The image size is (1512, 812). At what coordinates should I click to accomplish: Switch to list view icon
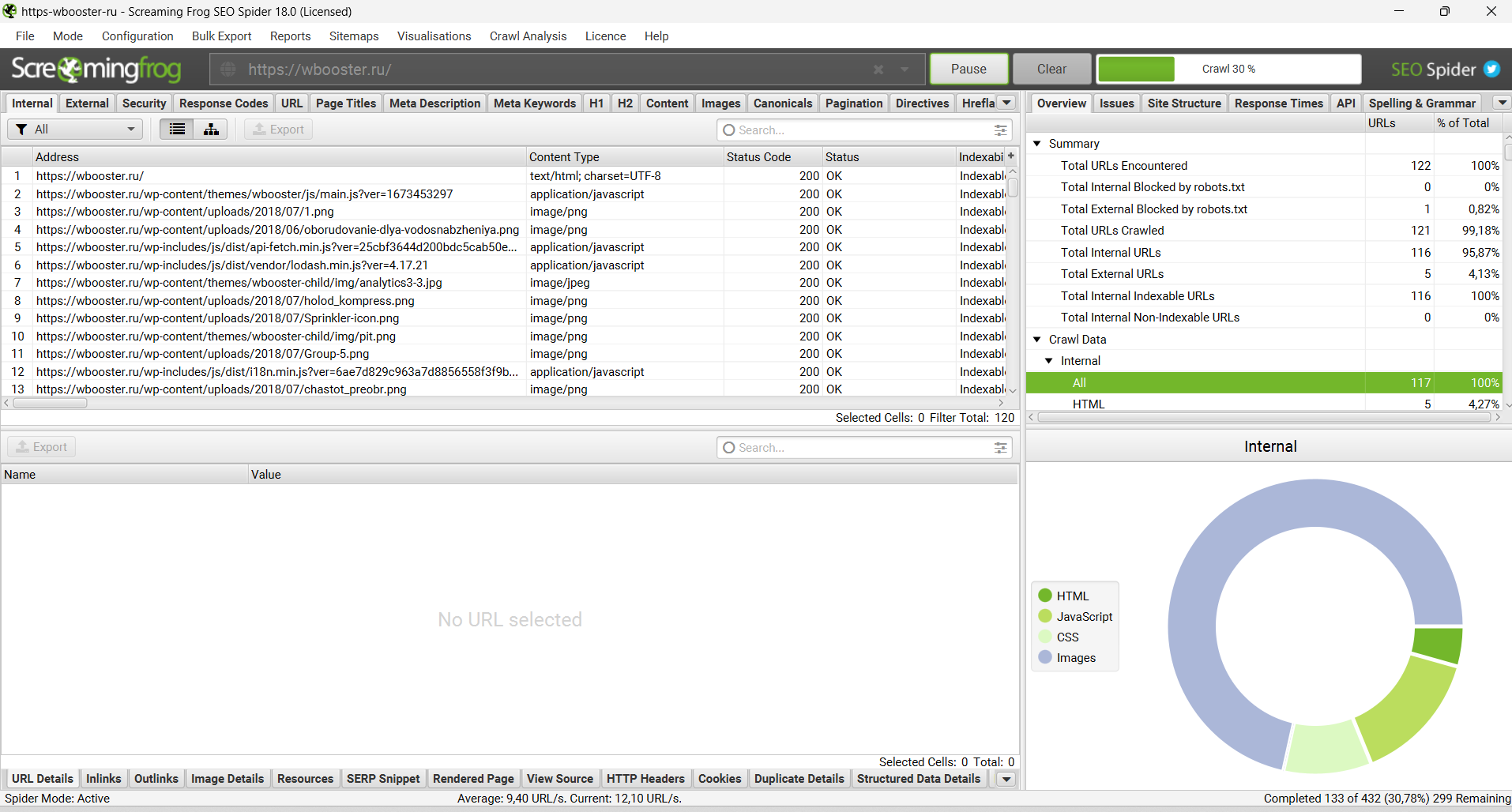tap(177, 130)
